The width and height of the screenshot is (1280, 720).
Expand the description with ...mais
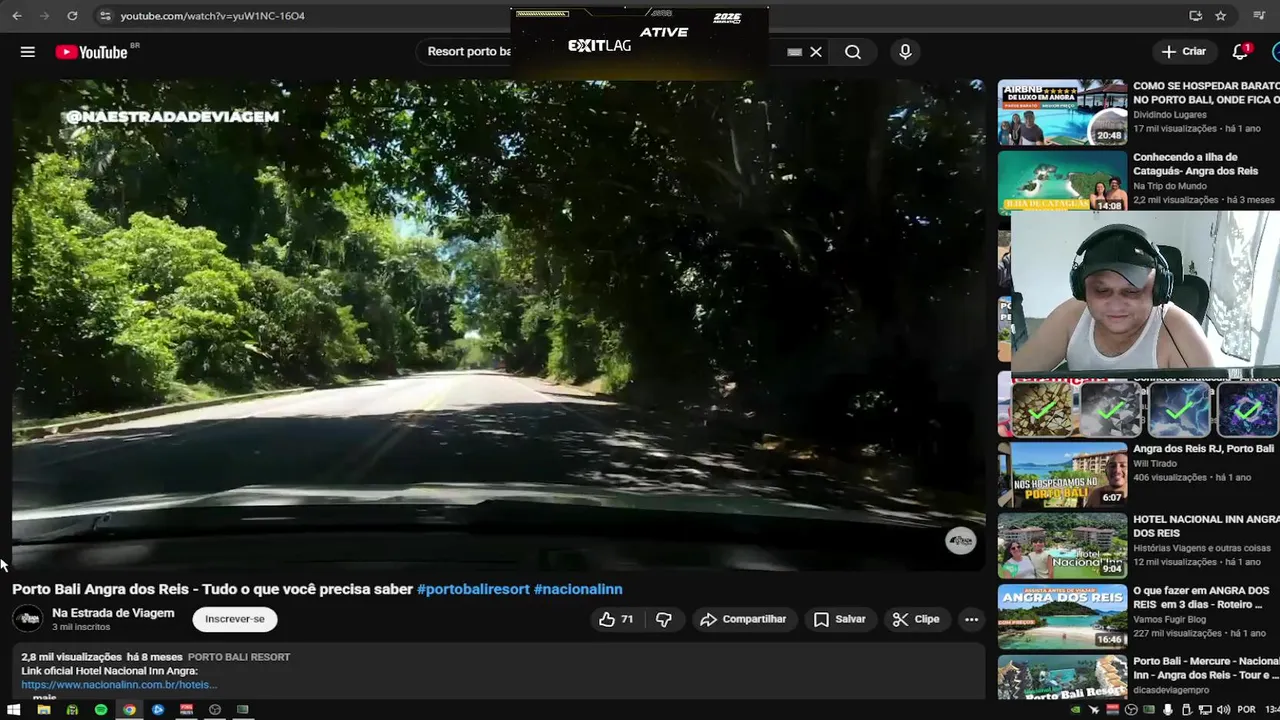44,697
